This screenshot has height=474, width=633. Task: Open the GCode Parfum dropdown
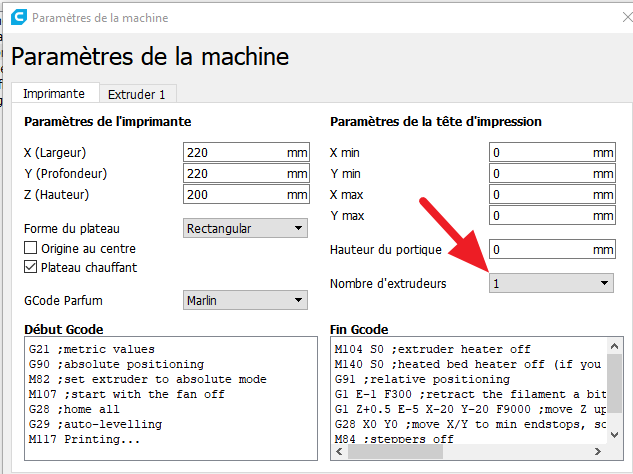tap(246, 300)
